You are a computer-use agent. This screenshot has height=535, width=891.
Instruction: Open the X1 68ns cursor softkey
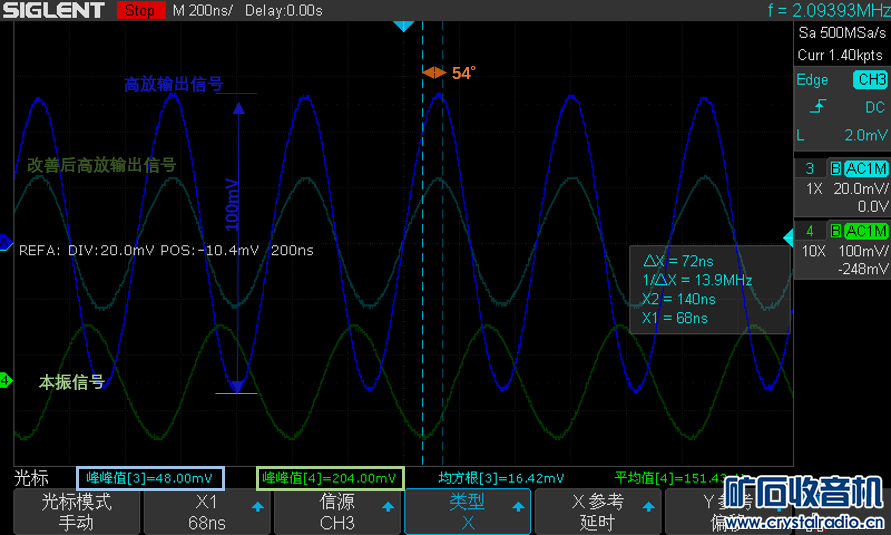tap(206, 511)
